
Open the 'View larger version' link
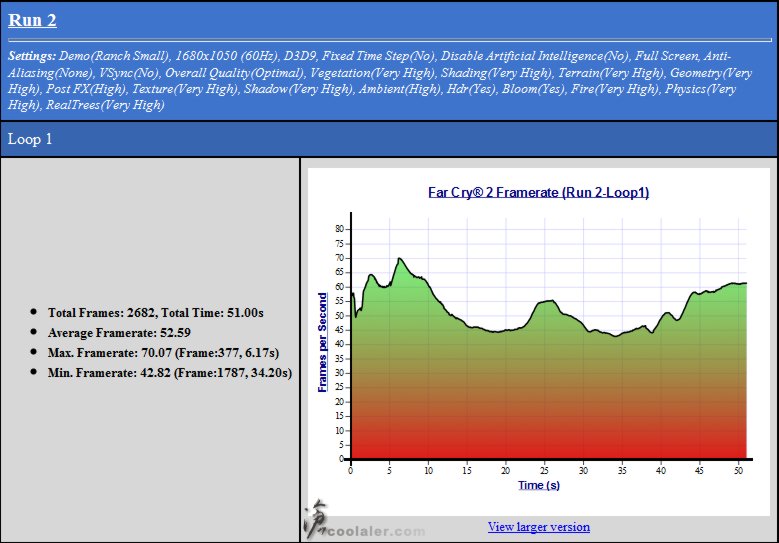[x=539, y=527]
